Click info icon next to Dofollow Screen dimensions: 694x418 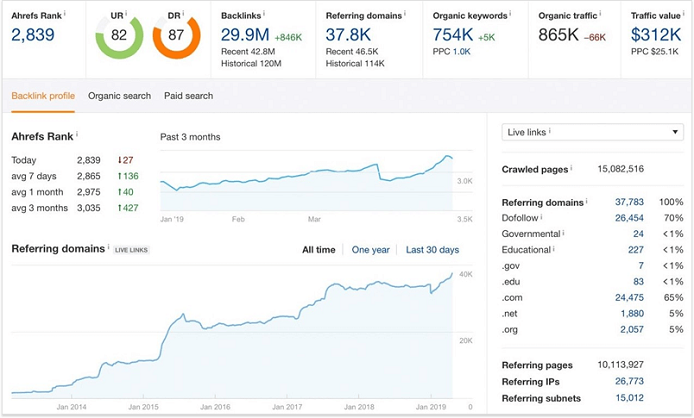pyautogui.click(x=542, y=218)
